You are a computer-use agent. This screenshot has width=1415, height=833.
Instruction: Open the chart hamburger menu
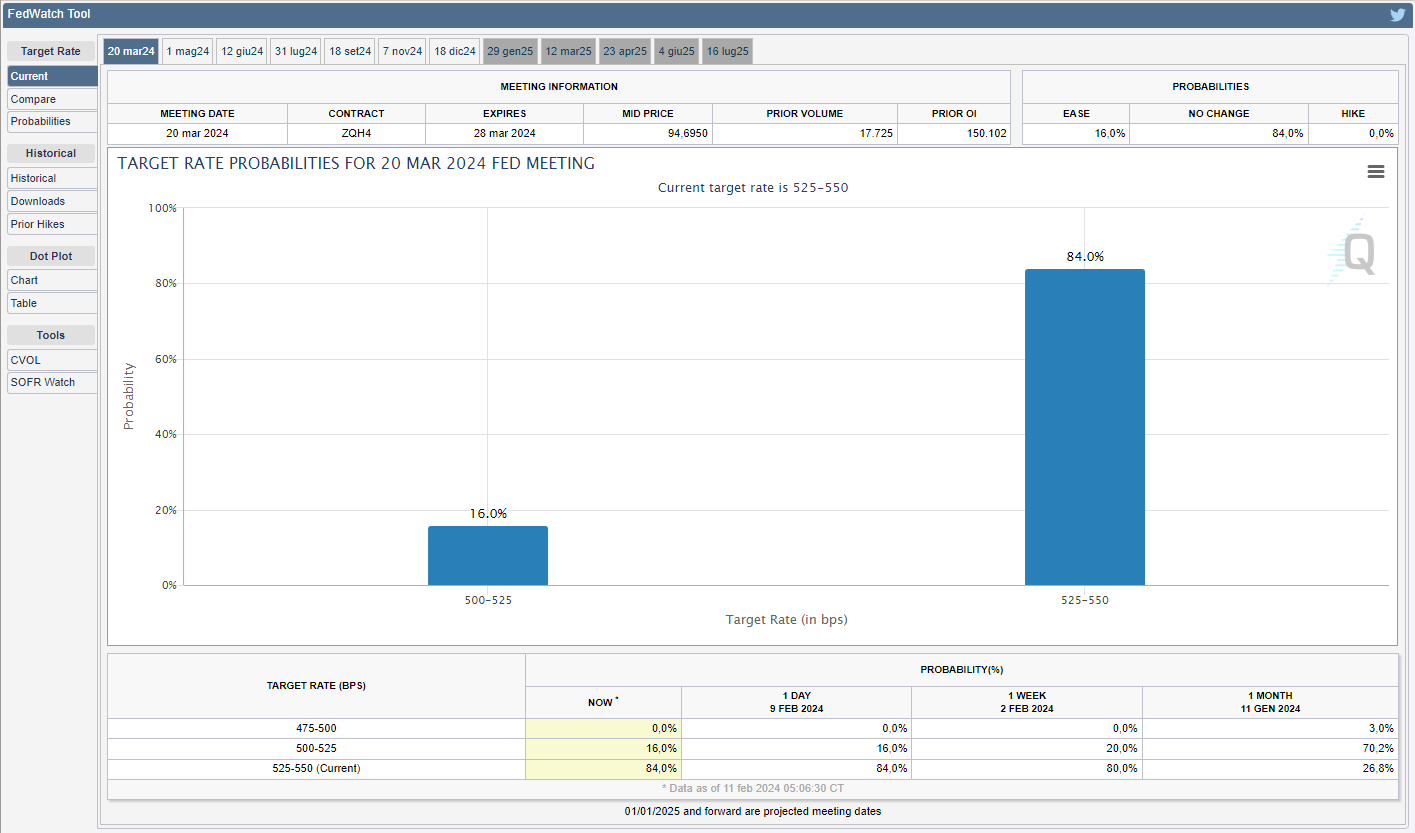(x=1375, y=172)
